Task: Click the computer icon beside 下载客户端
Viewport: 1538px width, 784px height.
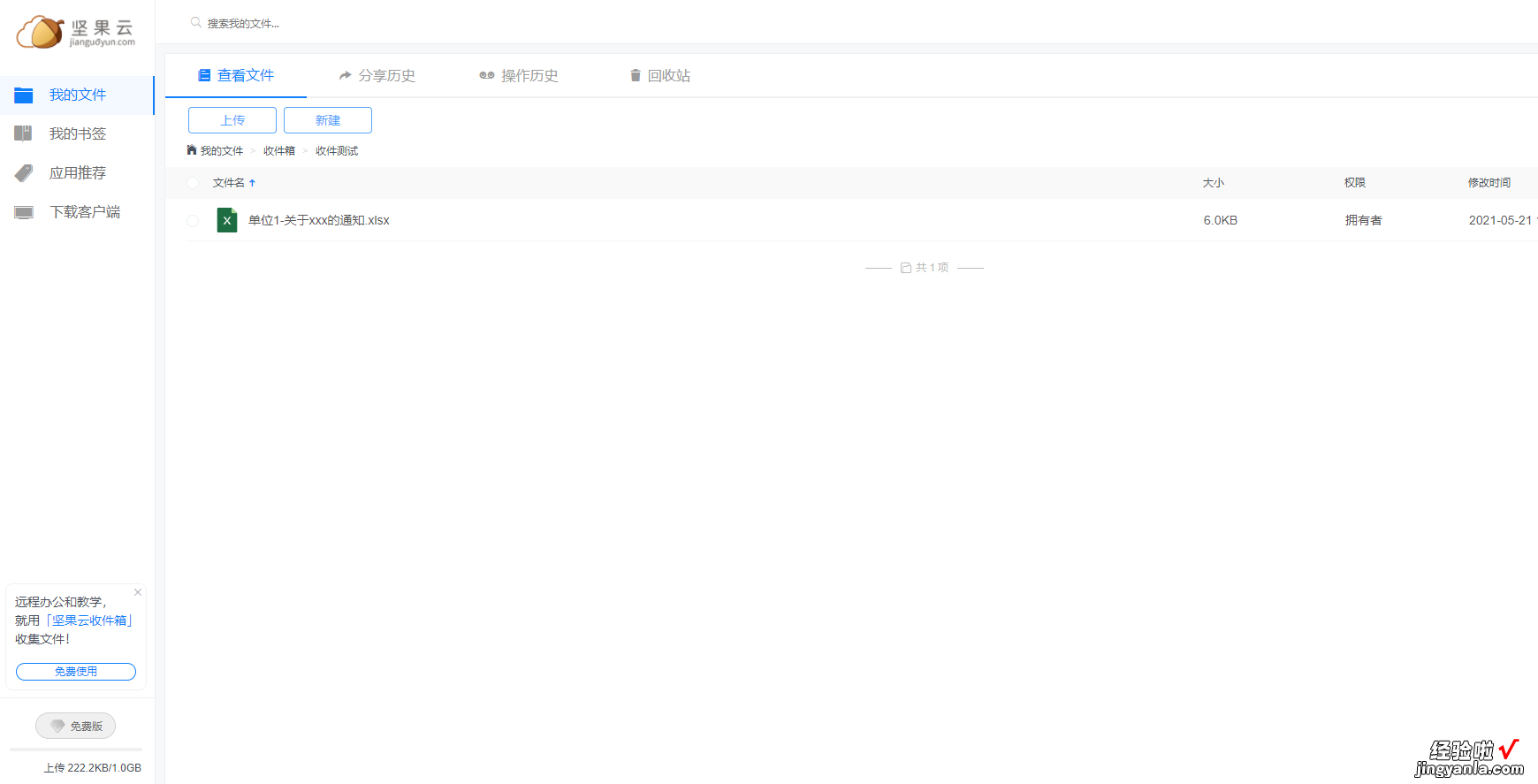Action: [24, 212]
